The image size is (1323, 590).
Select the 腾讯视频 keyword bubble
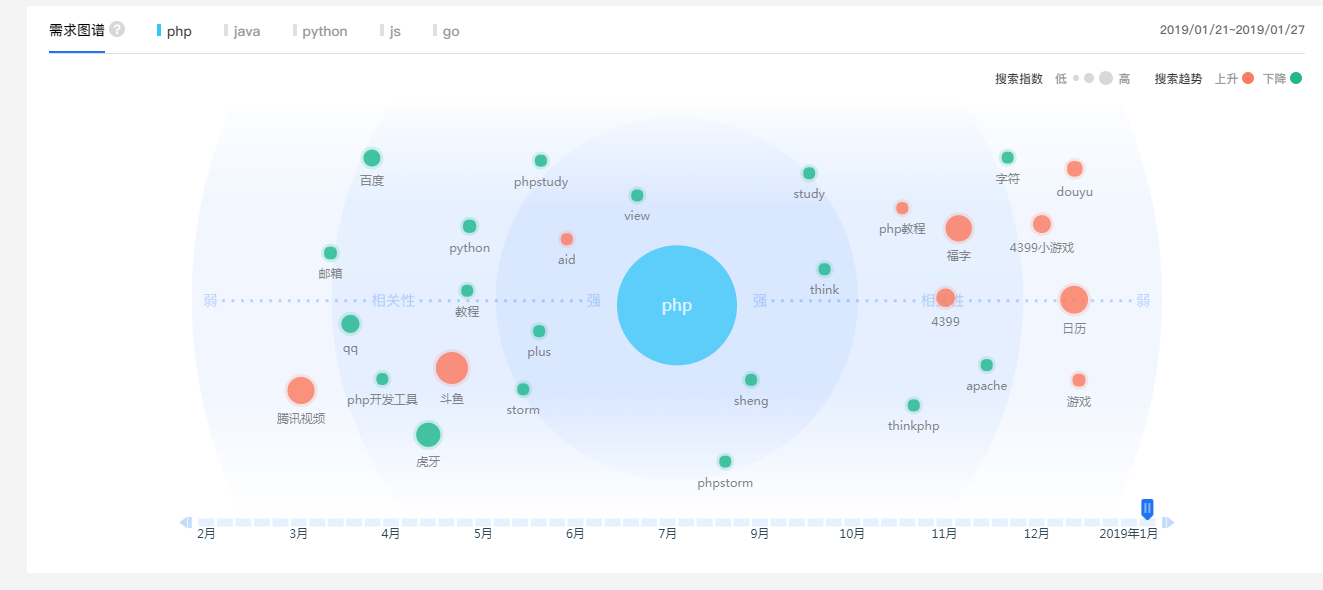(x=300, y=391)
